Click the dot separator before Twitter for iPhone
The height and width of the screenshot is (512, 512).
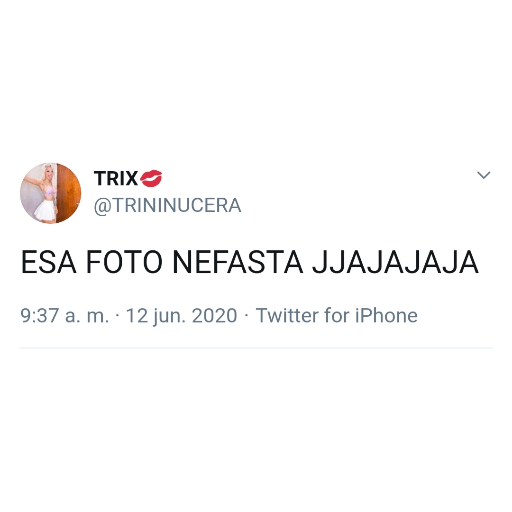coord(246,315)
